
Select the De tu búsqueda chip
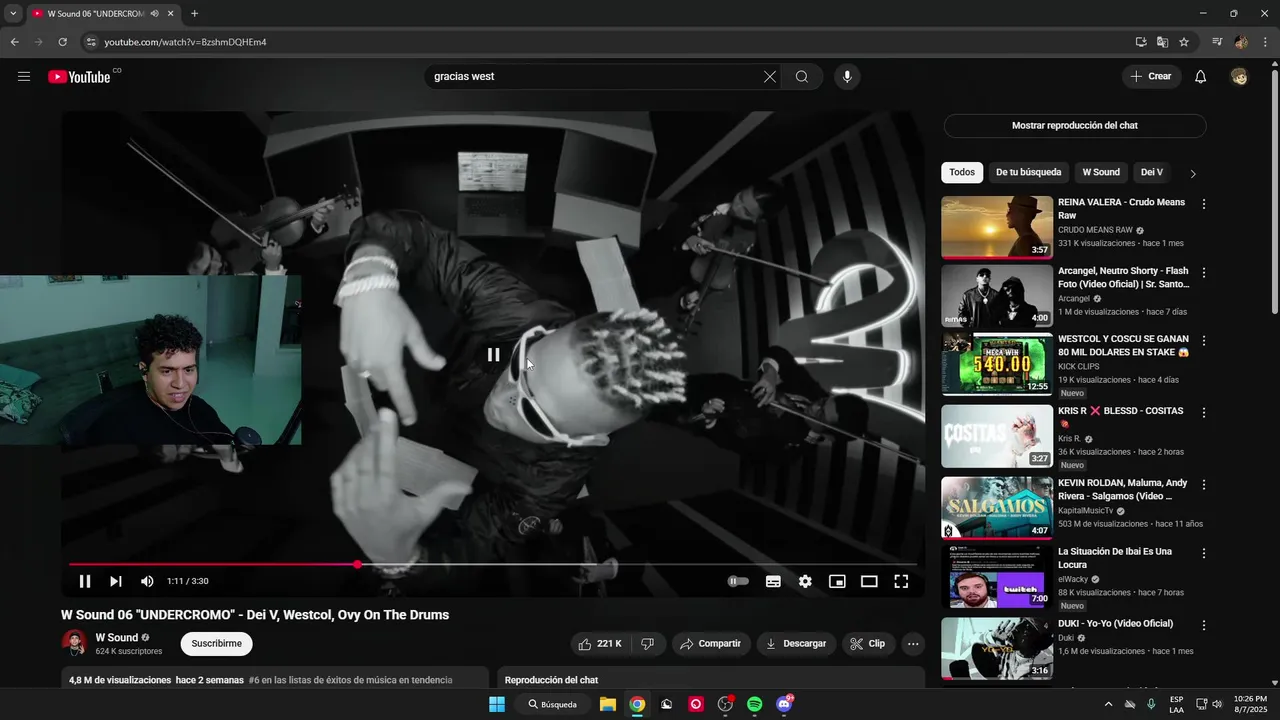pos(1028,173)
